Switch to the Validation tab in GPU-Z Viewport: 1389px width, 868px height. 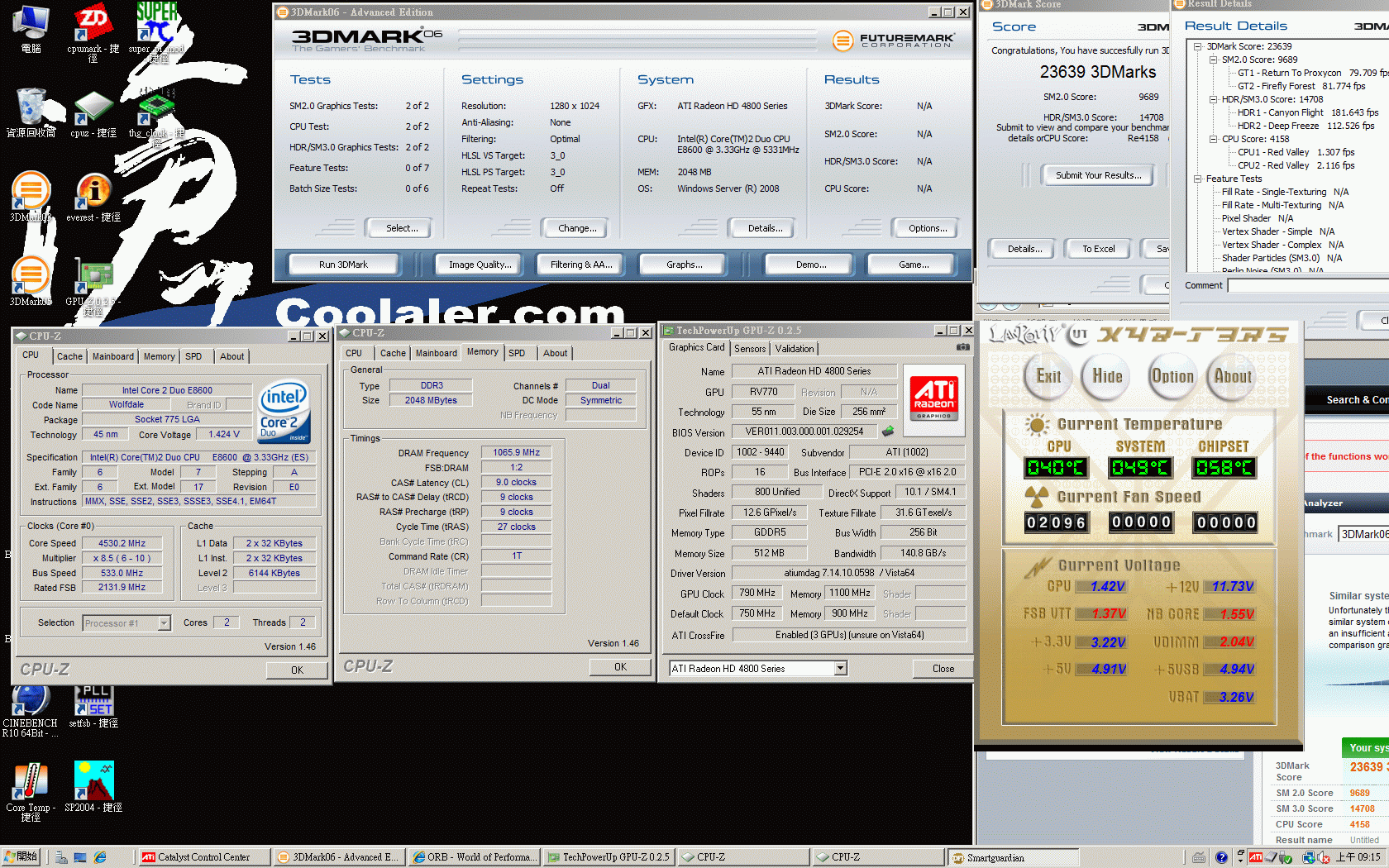(795, 349)
